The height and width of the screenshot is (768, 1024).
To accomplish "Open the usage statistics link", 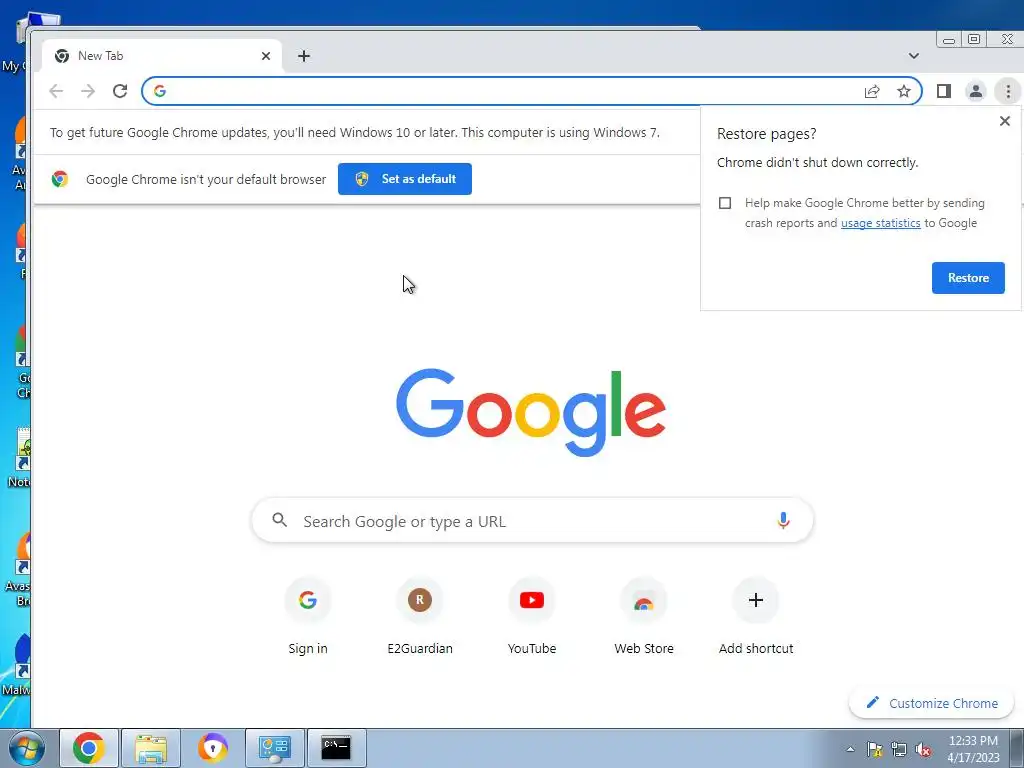I will pos(880,223).
